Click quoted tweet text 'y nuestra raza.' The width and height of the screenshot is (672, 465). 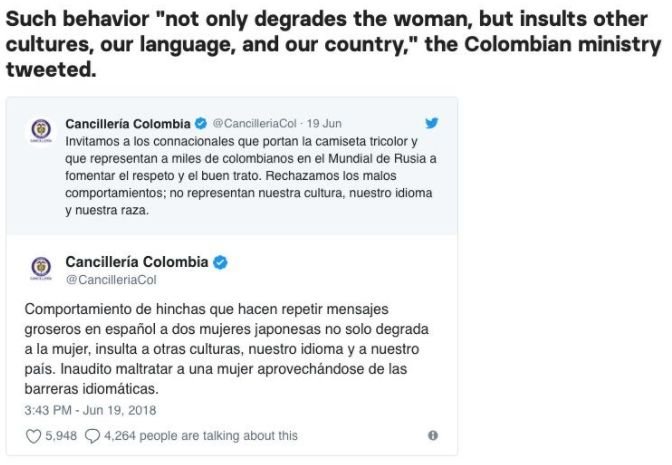pyautogui.click(x=107, y=210)
